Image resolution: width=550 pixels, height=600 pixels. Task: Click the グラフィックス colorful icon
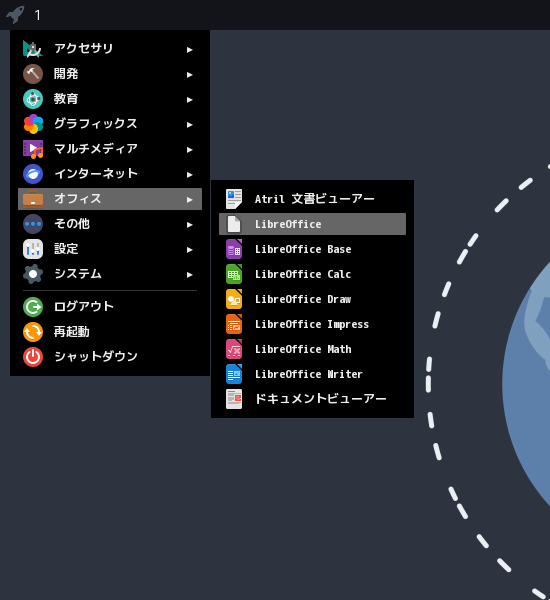33,124
